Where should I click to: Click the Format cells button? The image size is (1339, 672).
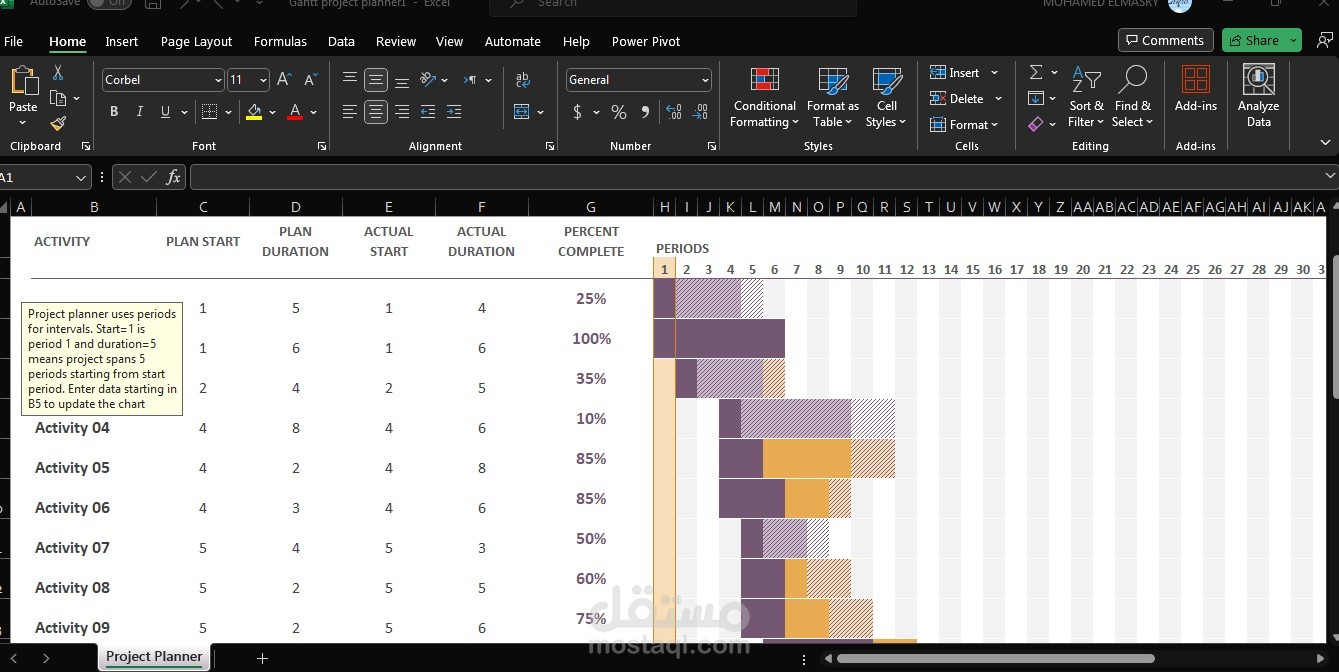pos(964,124)
